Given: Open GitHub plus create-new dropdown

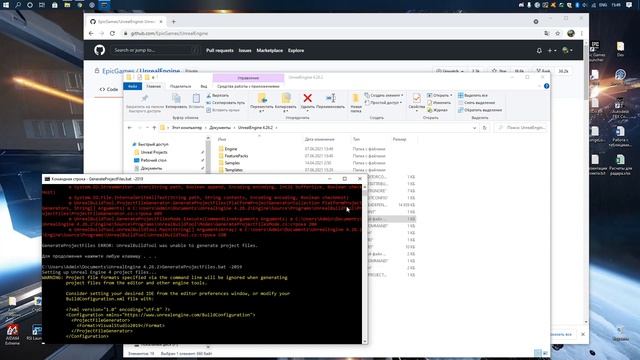Looking at the screenshot, I should pos(552,51).
